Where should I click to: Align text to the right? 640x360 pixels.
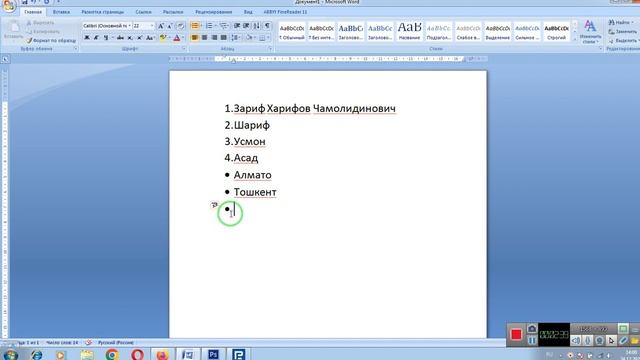click(x=214, y=38)
